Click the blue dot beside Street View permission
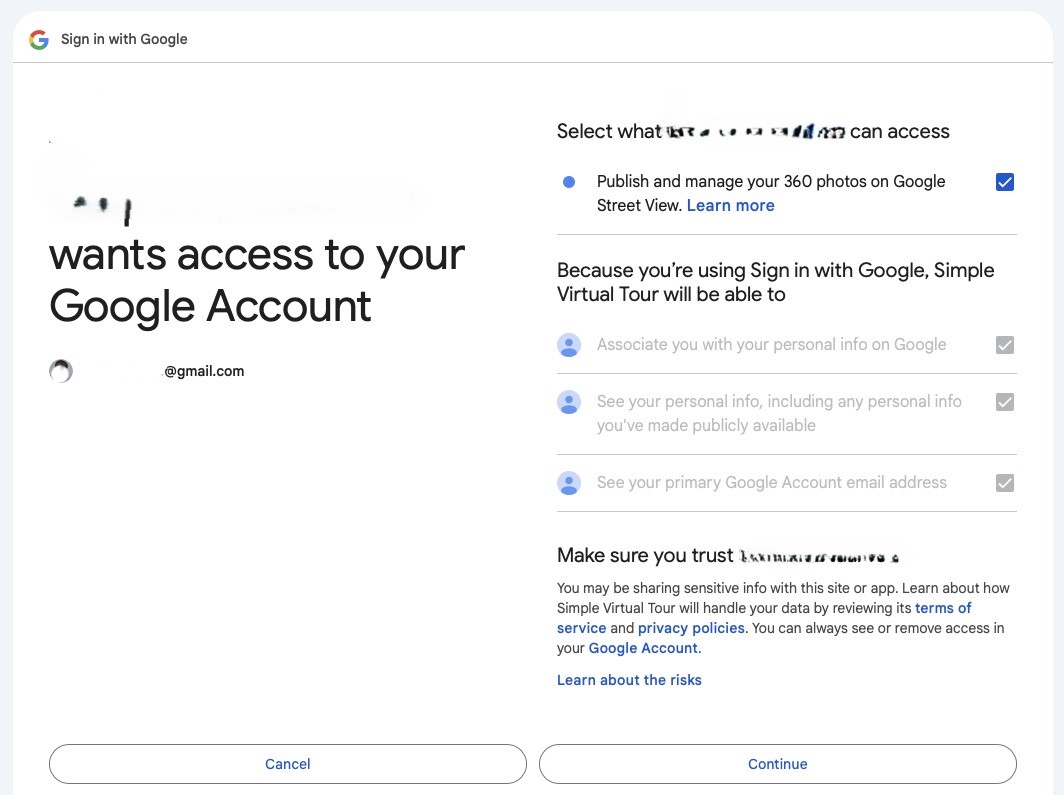The height and width of the screenshot is (795, 1064). click(x=569, y=182)
